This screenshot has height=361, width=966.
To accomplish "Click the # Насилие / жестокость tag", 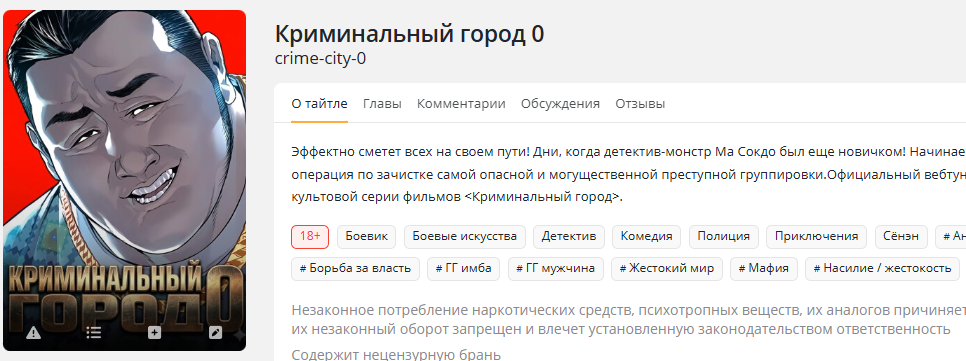I will 882,269.
